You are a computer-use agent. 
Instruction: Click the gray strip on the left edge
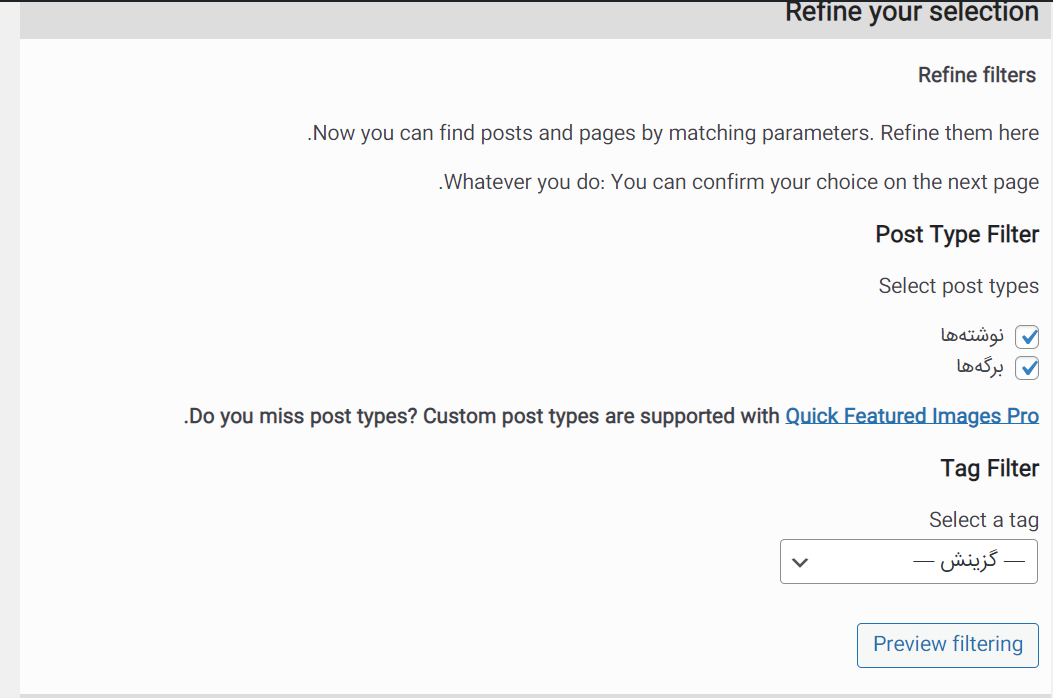10,349
